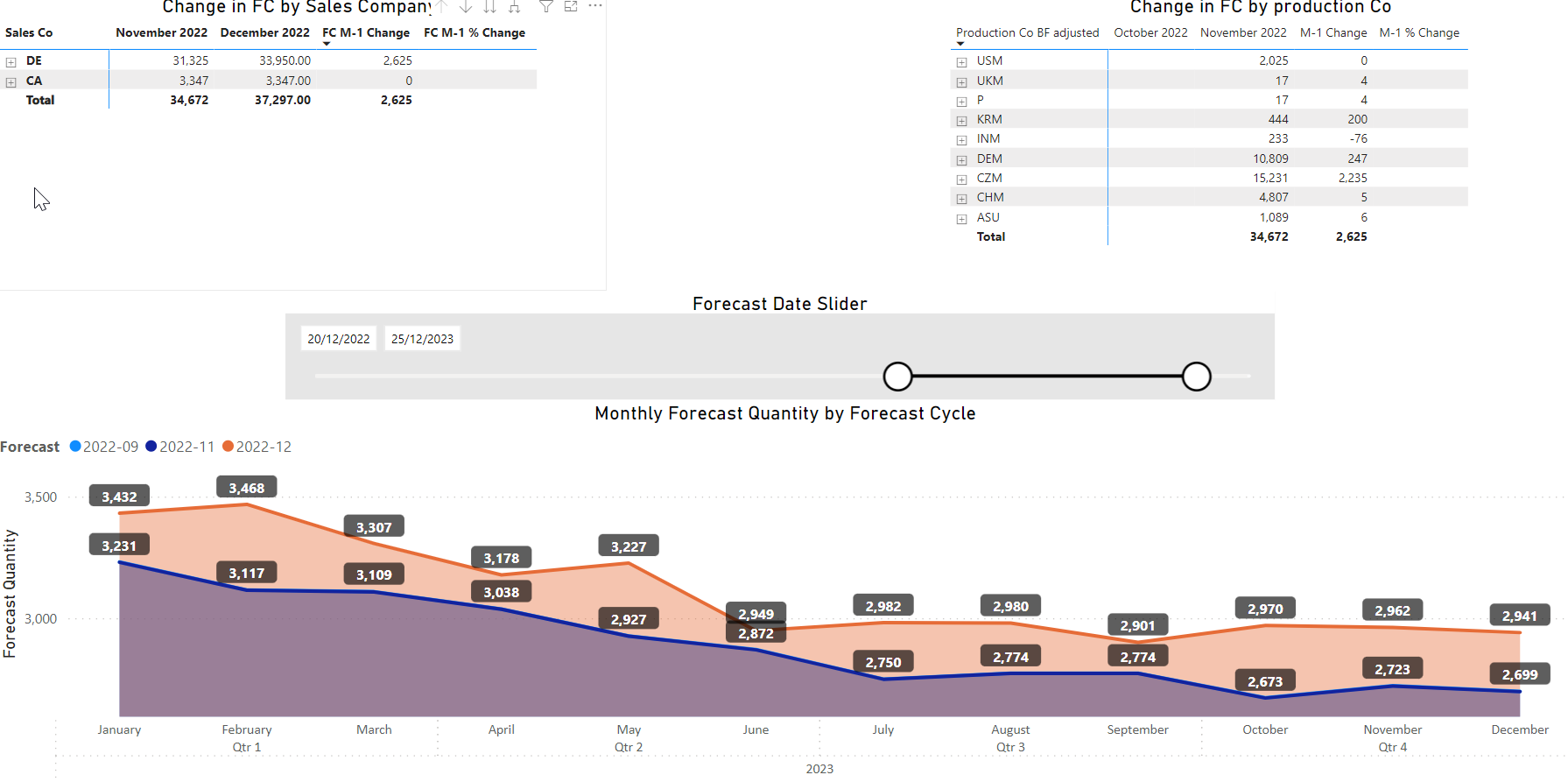
Task: Open the visual's filter funnel icon
Action: click(x=546, y=6)
